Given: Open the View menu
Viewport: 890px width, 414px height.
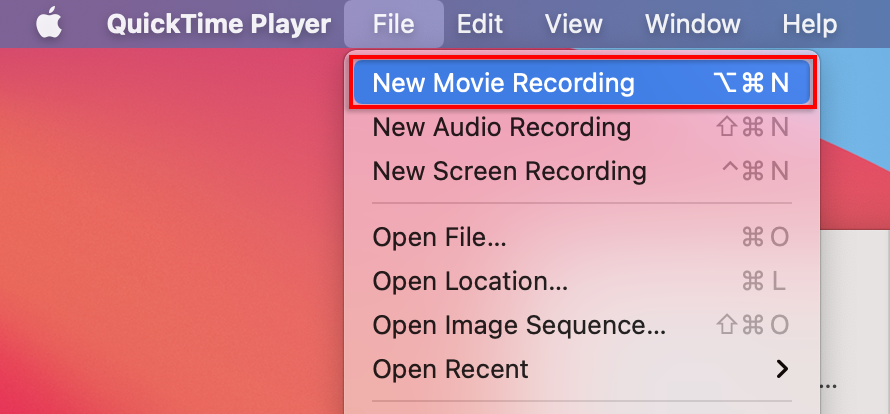Looking at the screenshot, I should (574, 24).
